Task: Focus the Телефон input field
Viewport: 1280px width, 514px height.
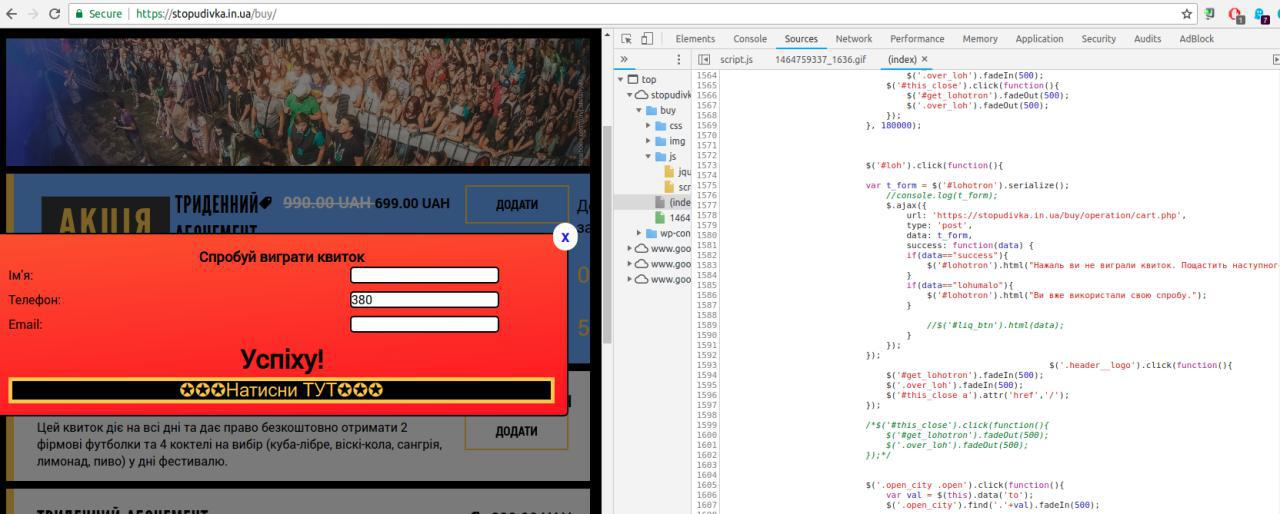Action: 424,299
